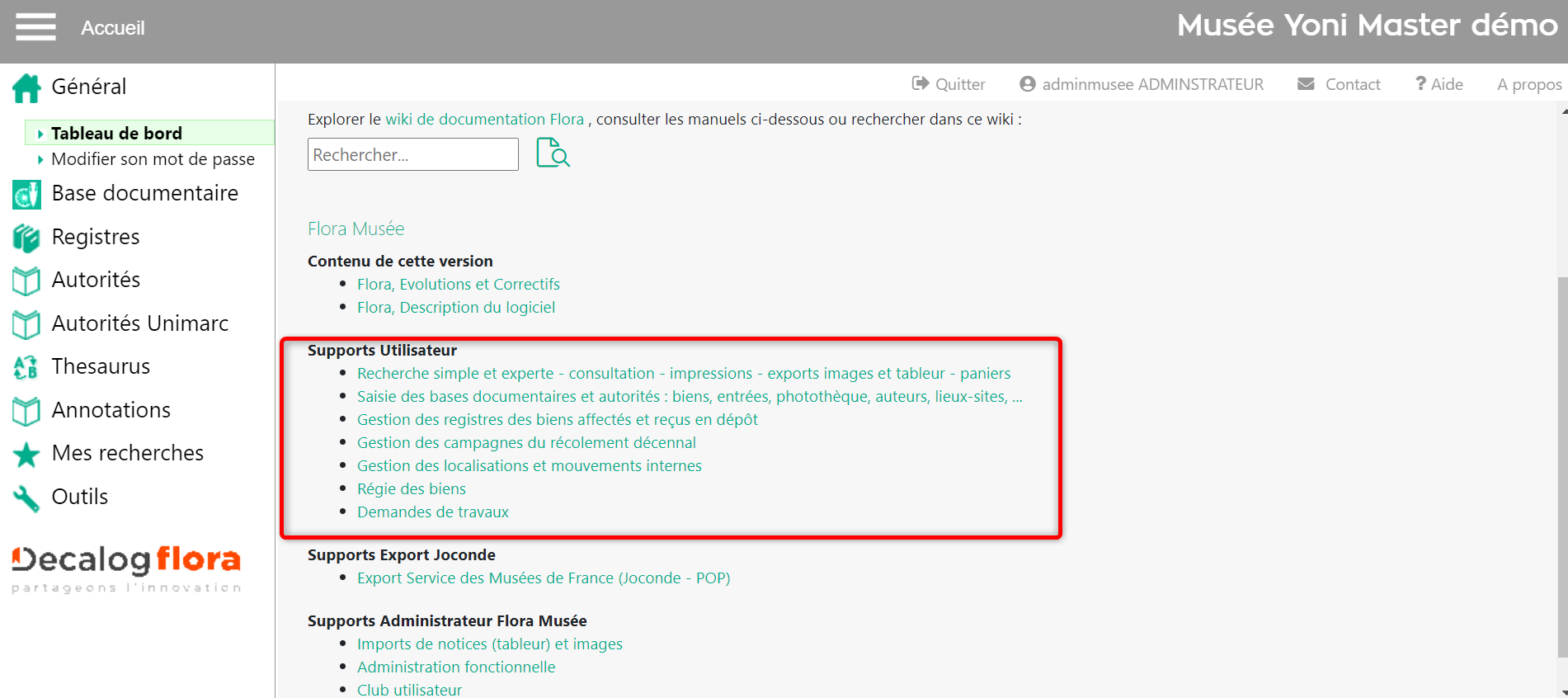This screenshot has width=1568, height=698.
Task: Open the Demandes de travaux link
Action: [x=433, y=512]
